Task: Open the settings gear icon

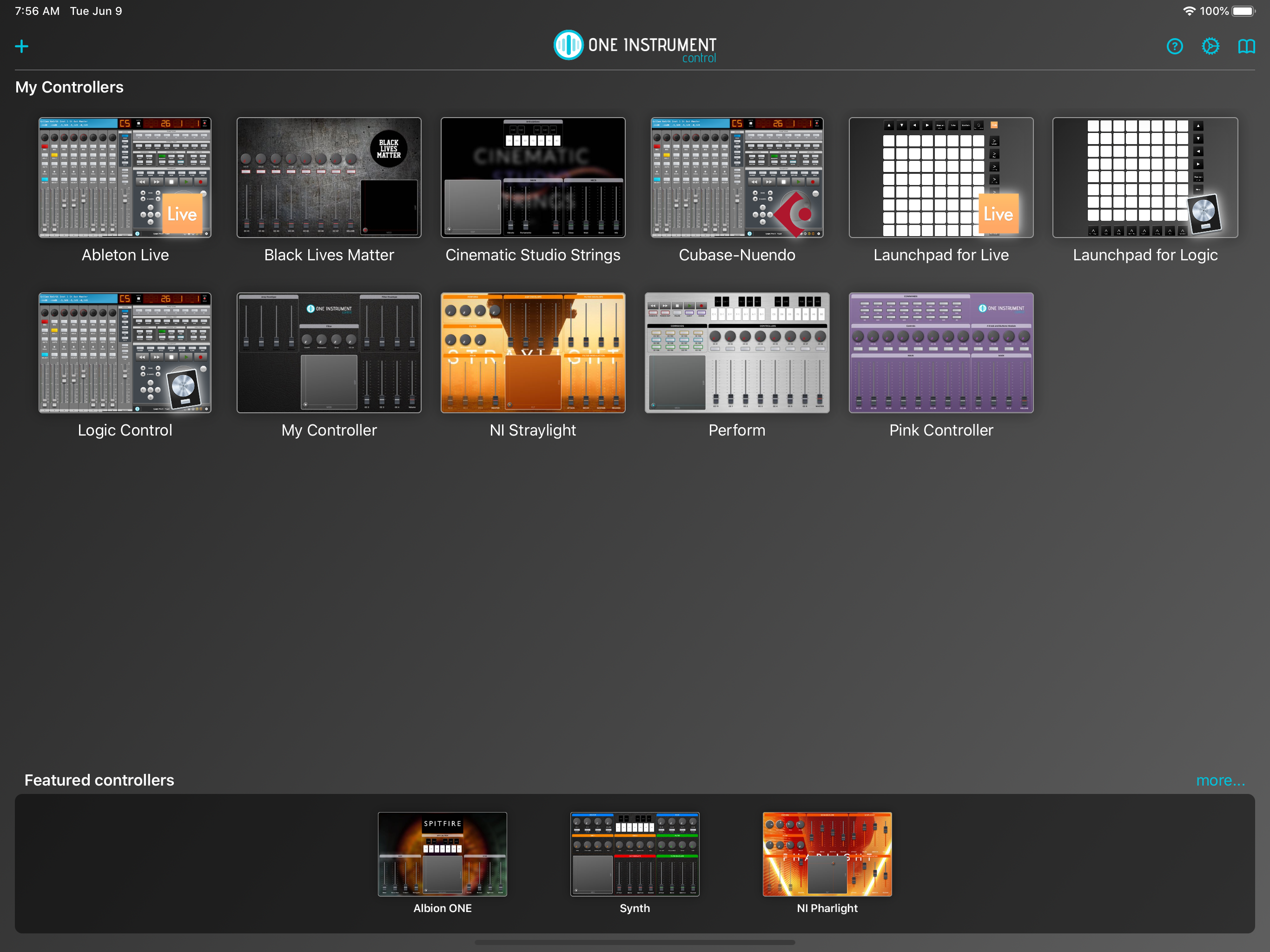Action: 1210,46
